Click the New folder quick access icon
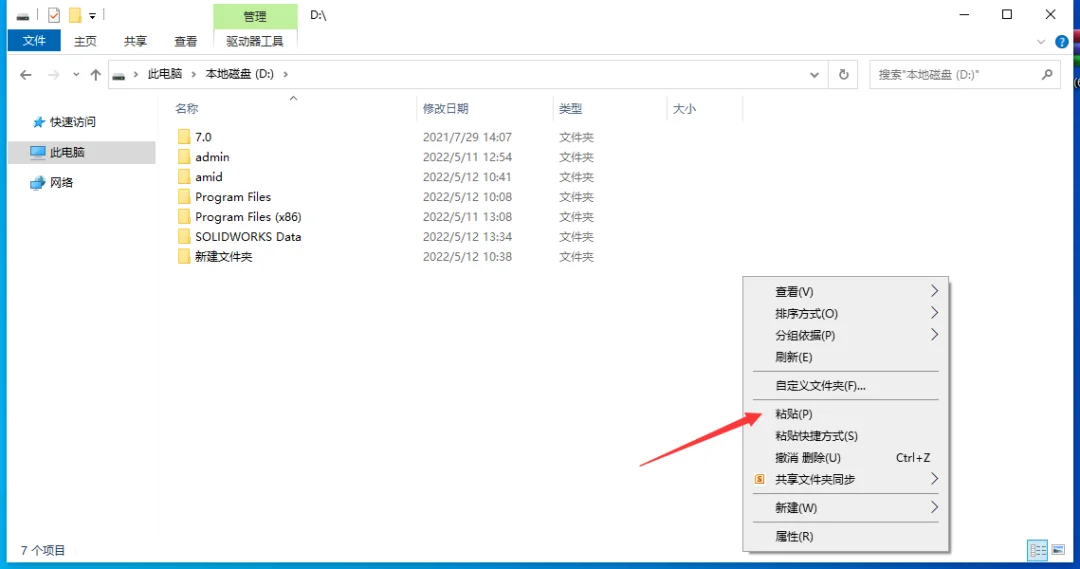 coord(74,14)
